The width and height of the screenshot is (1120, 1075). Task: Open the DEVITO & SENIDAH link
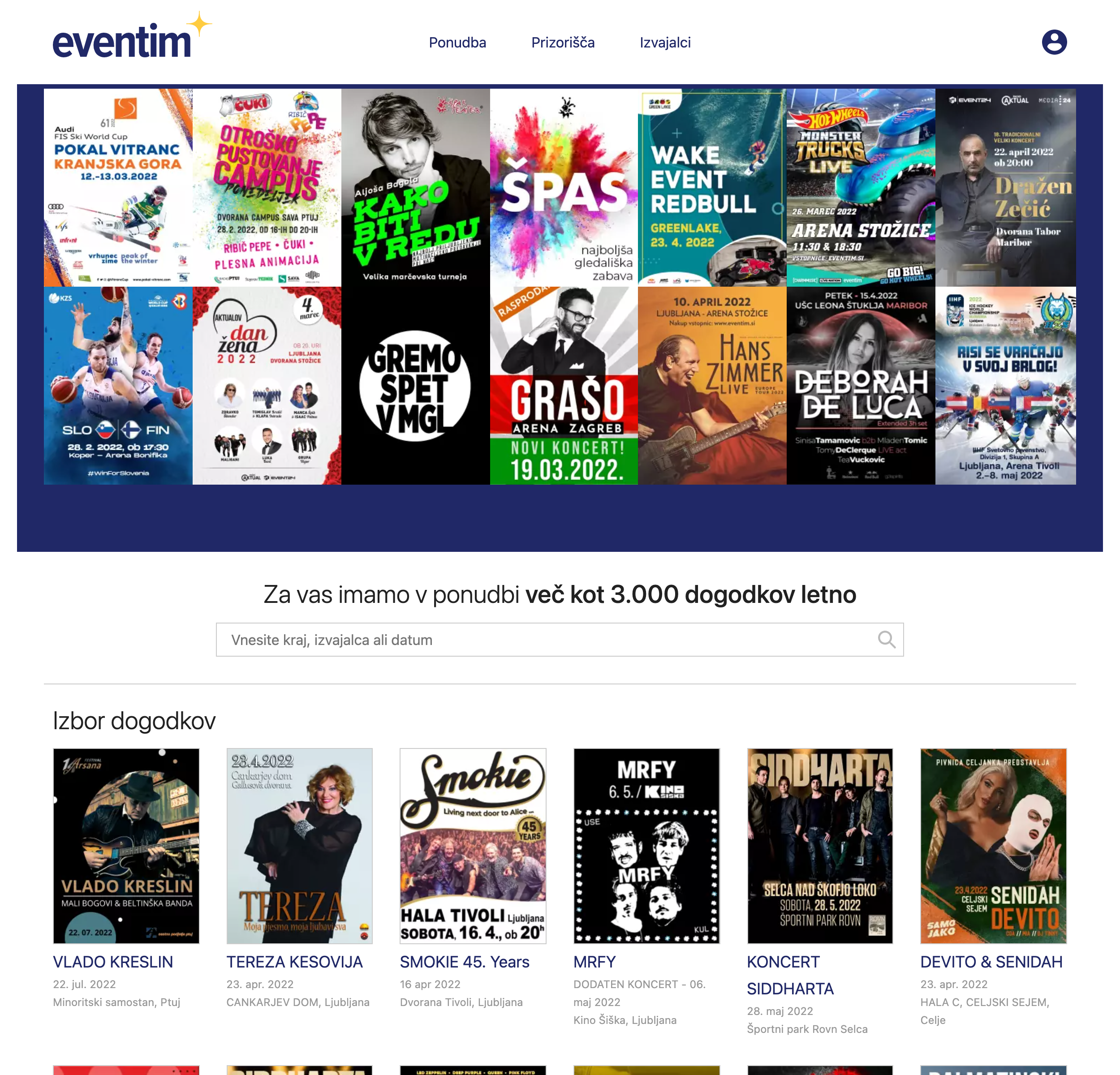click(991, 962)
